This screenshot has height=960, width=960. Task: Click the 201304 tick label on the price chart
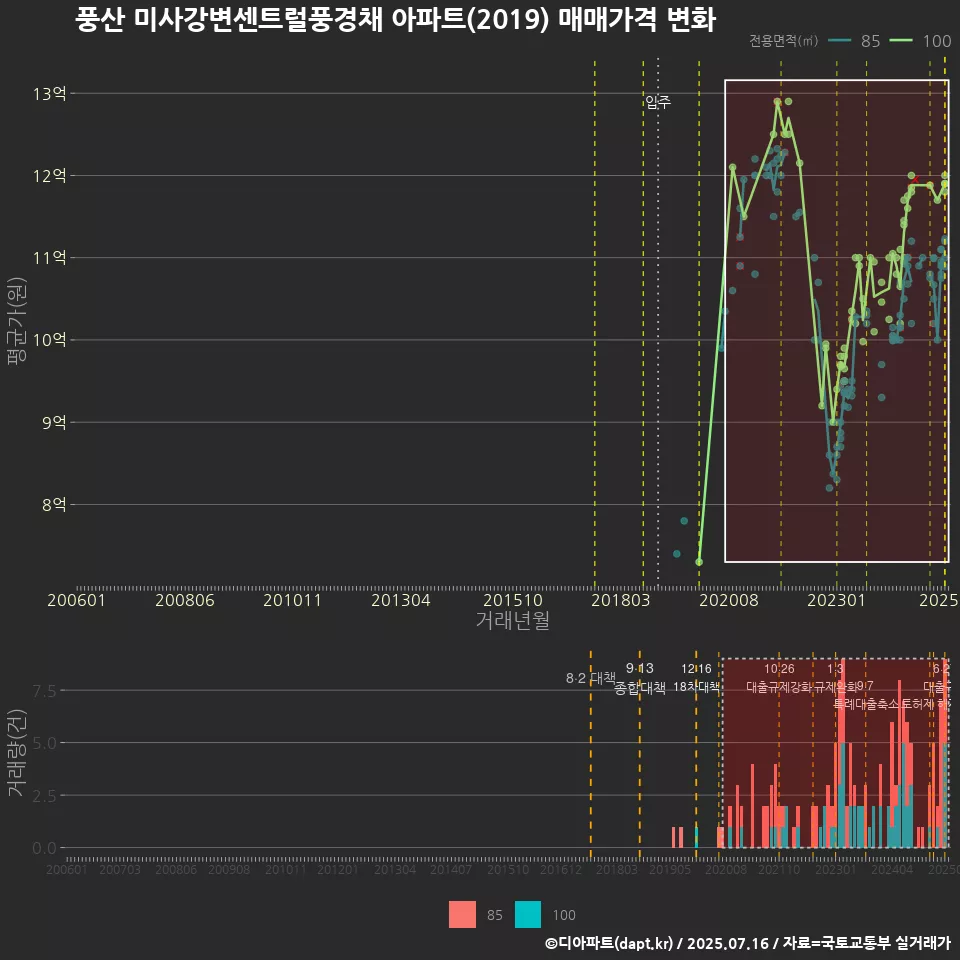click(x=401, y=600)
